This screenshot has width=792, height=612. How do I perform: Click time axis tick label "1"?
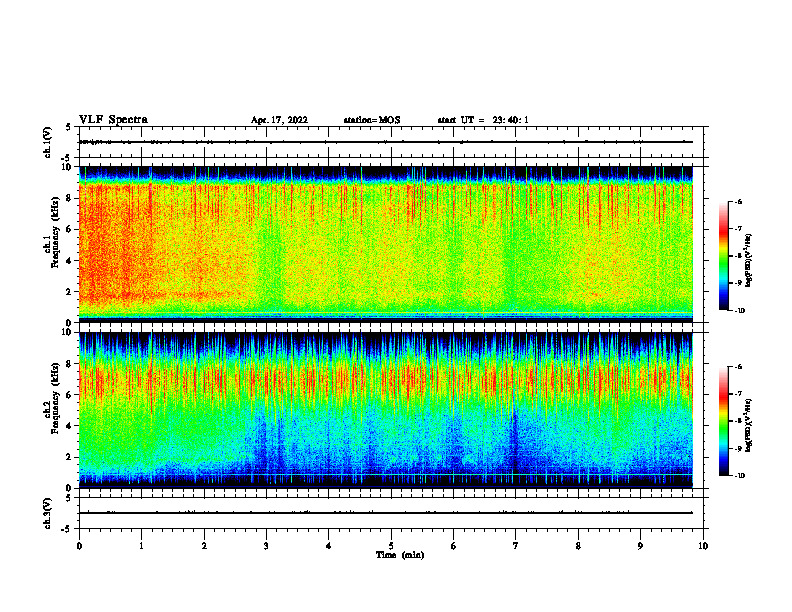tap(141, 546)
